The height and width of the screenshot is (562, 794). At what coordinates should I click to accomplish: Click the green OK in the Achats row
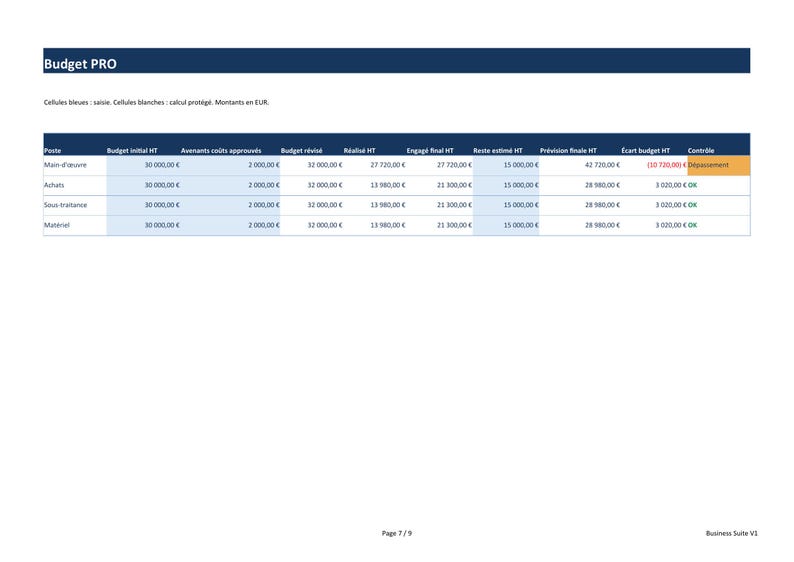(693, 185)
